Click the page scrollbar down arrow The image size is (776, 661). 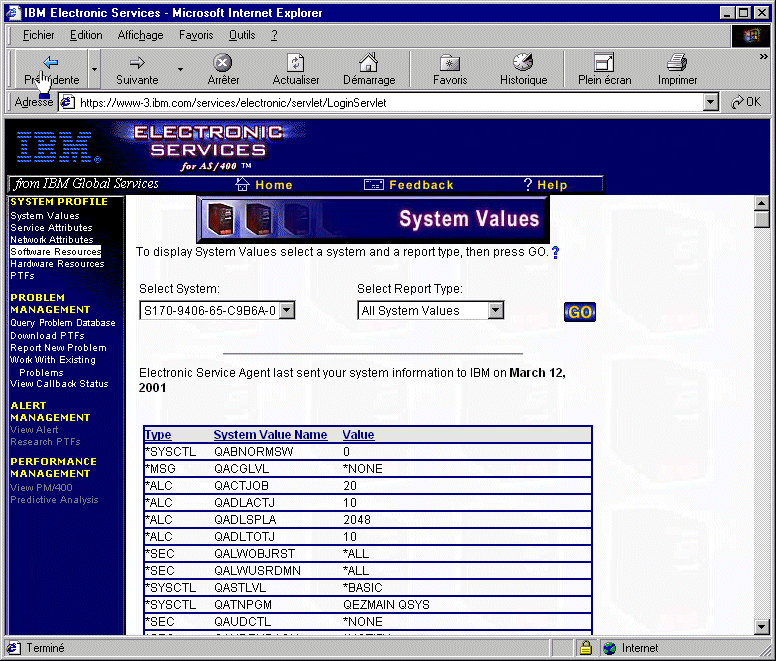click(x=761, y=627)
